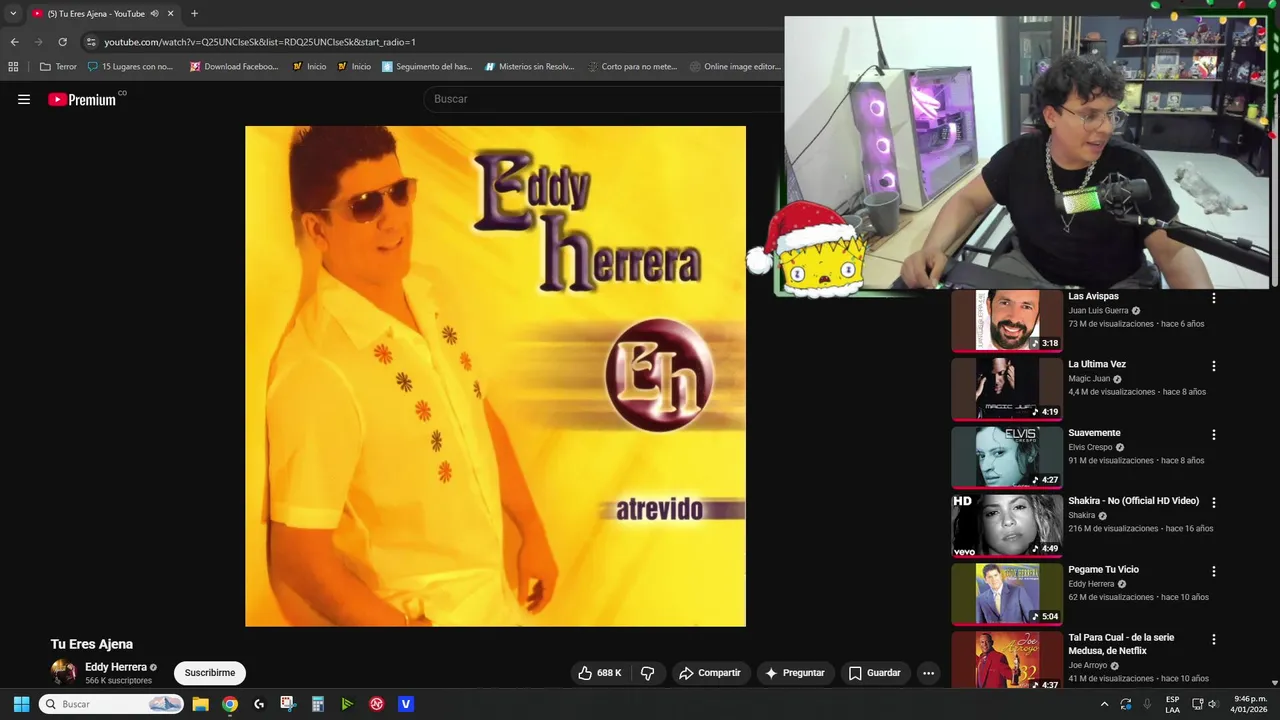The image size is (1280, 720).
Task: Show hidden system tray icons
Action: [x=1104, y=704]
